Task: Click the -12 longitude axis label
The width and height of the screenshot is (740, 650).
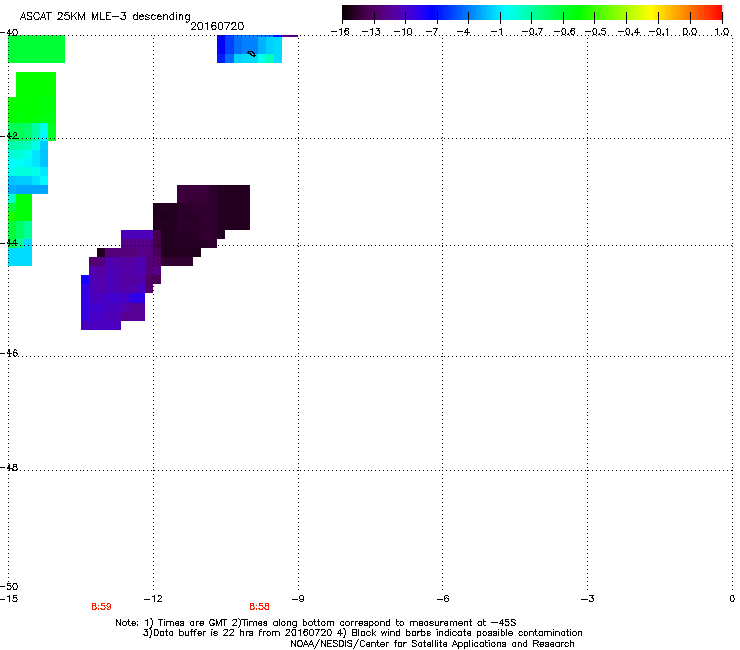Action: tap(153, 599)
